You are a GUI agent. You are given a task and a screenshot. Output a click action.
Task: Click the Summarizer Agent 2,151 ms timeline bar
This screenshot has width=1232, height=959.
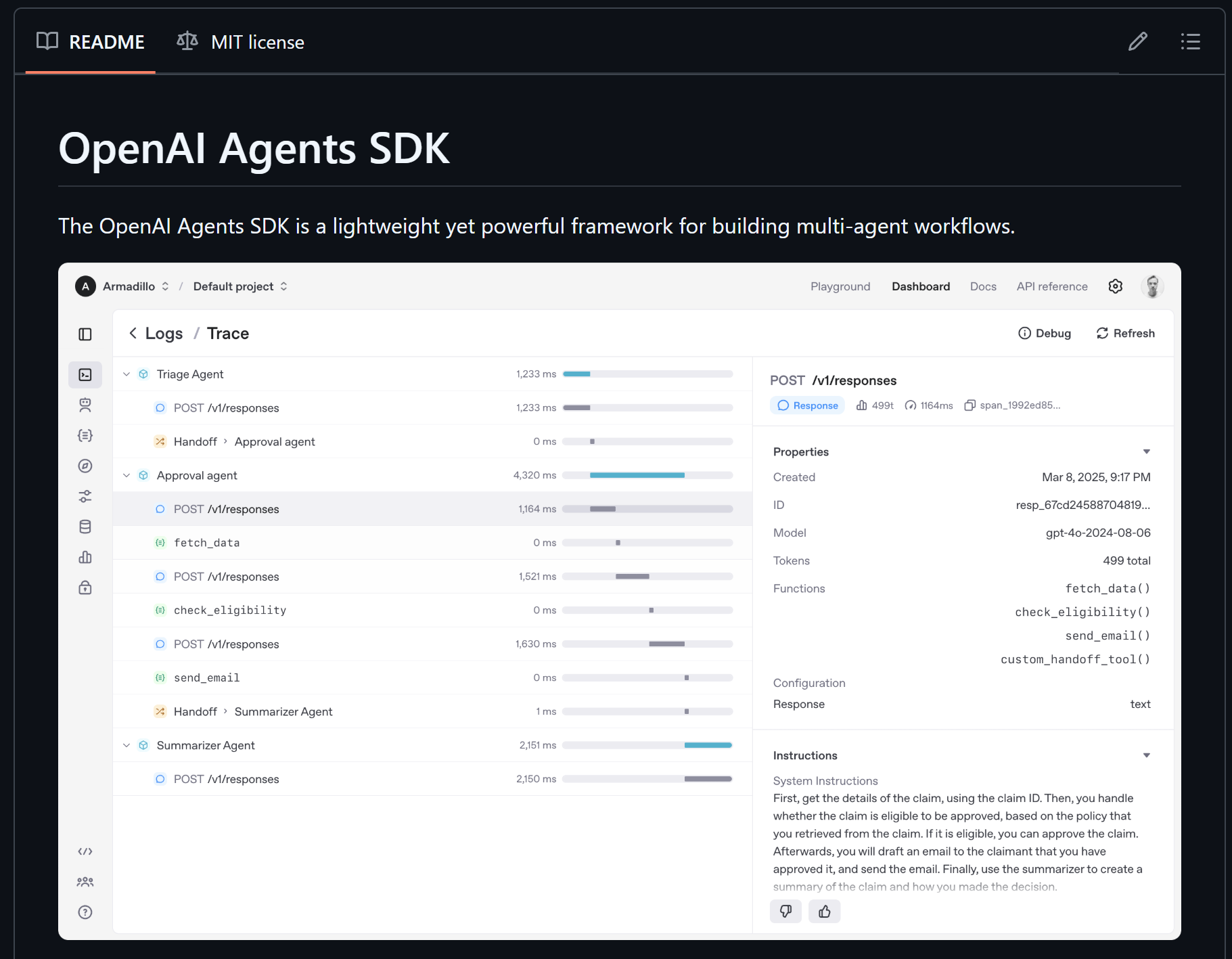(x=708, y=745)
